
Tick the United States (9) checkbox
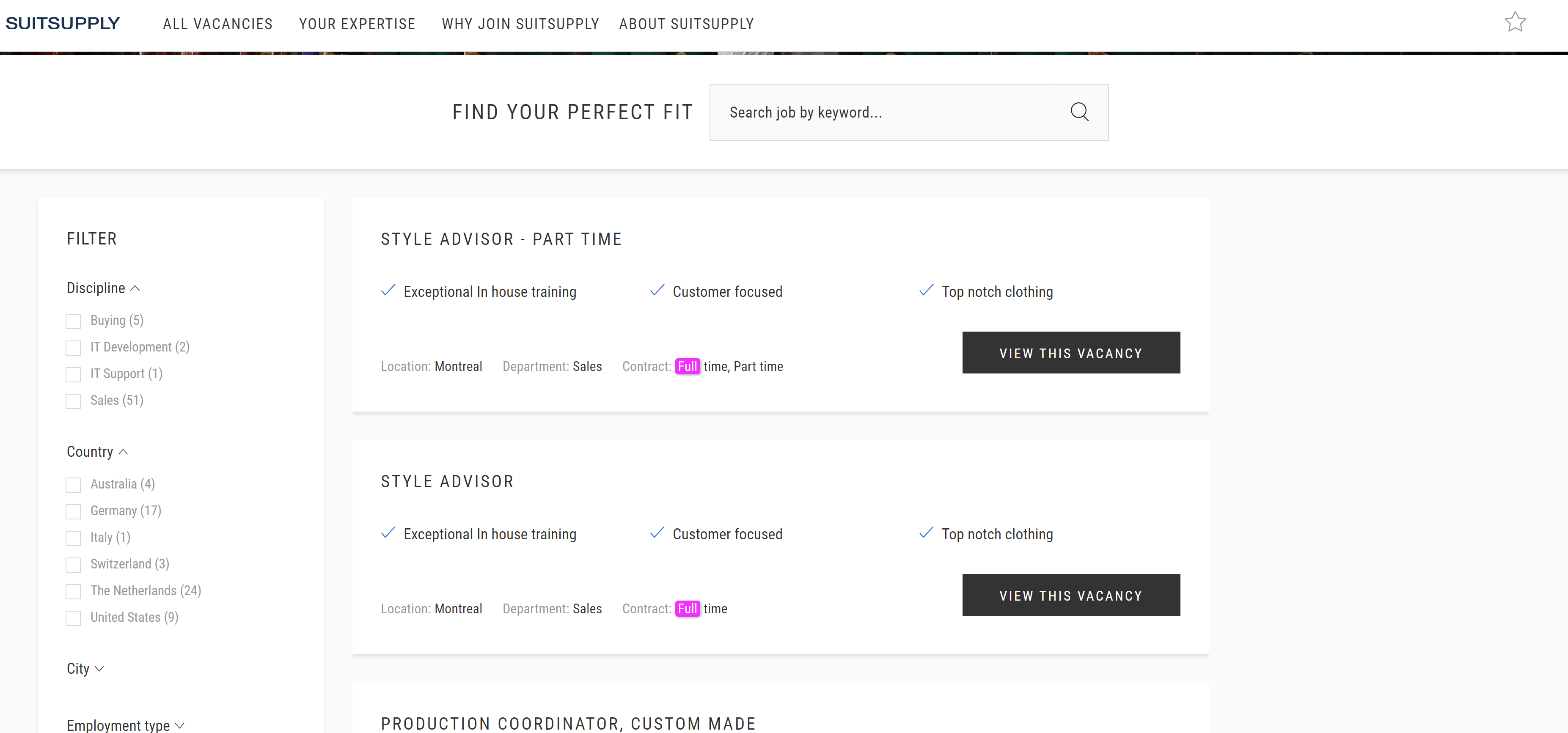tap(73, 619)
